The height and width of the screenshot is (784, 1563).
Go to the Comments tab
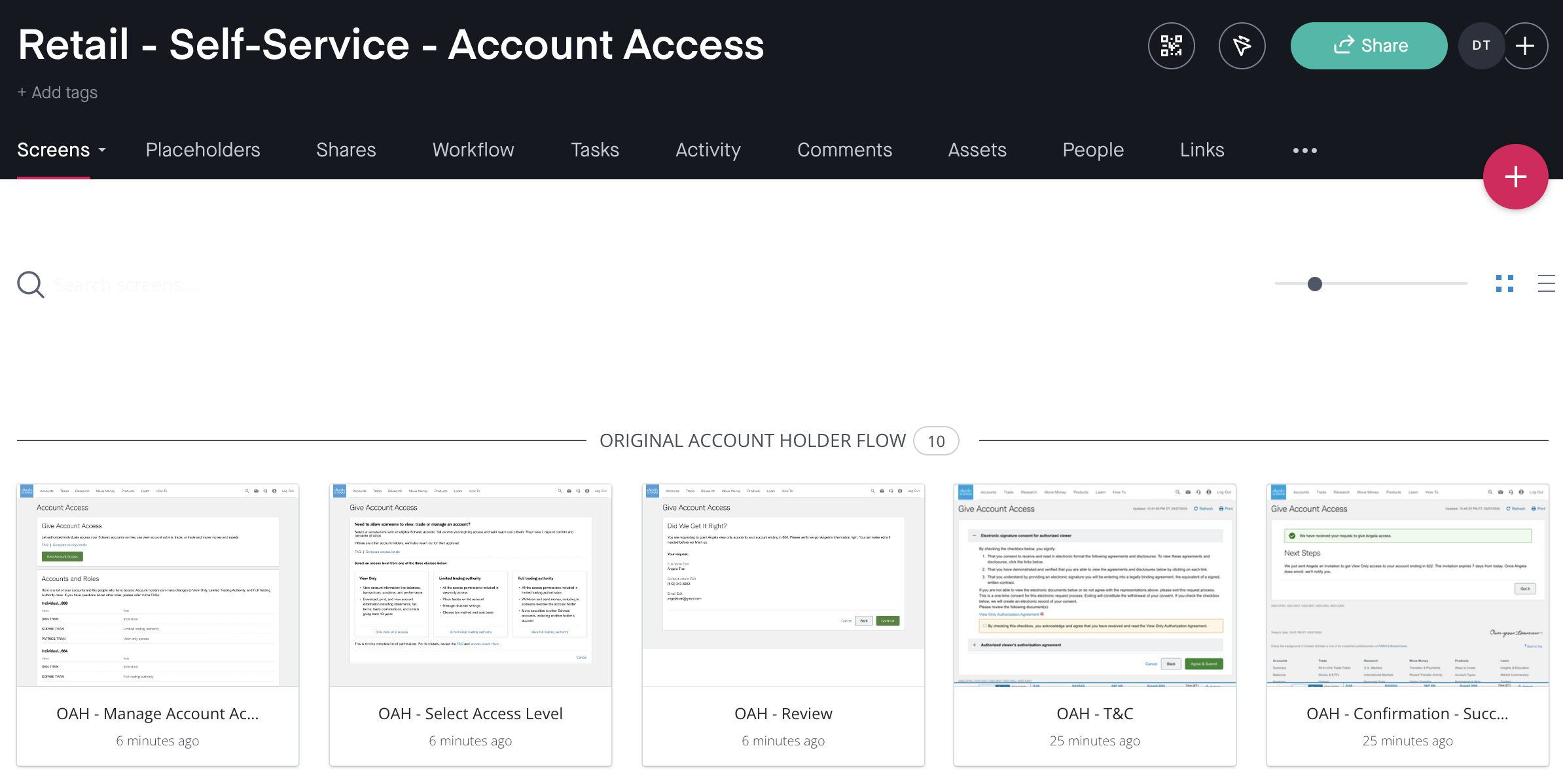pyautogui.click(x=844, y=150)
